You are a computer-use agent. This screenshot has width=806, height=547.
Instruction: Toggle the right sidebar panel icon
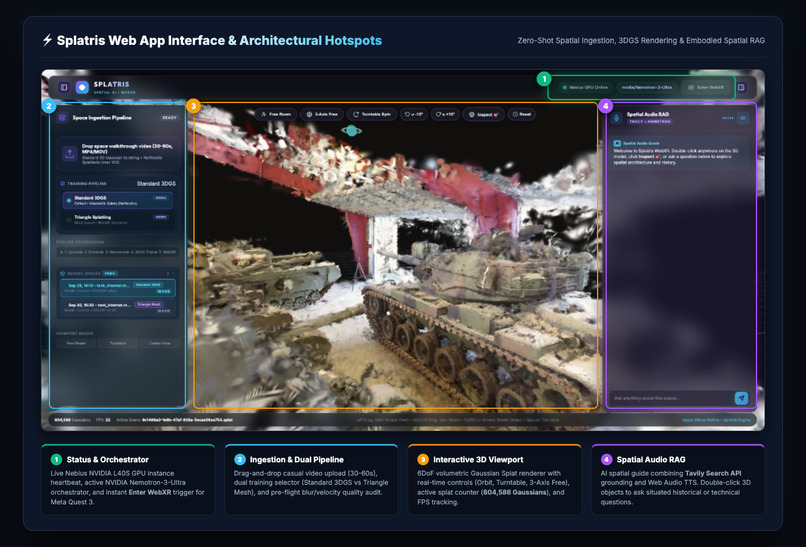point(741,87)
